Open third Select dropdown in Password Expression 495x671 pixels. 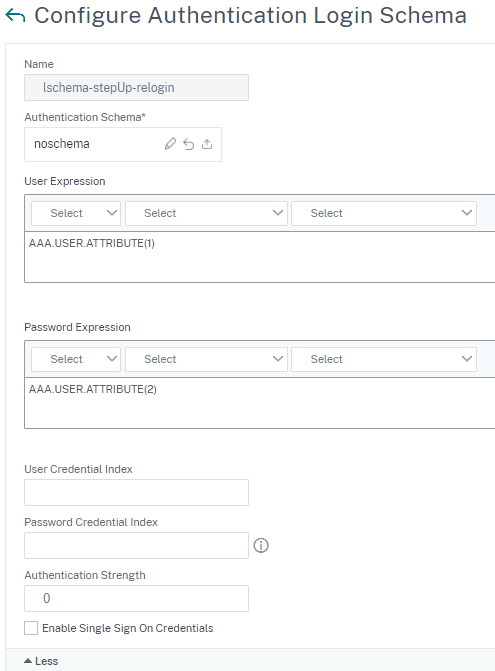pos(384,359)
